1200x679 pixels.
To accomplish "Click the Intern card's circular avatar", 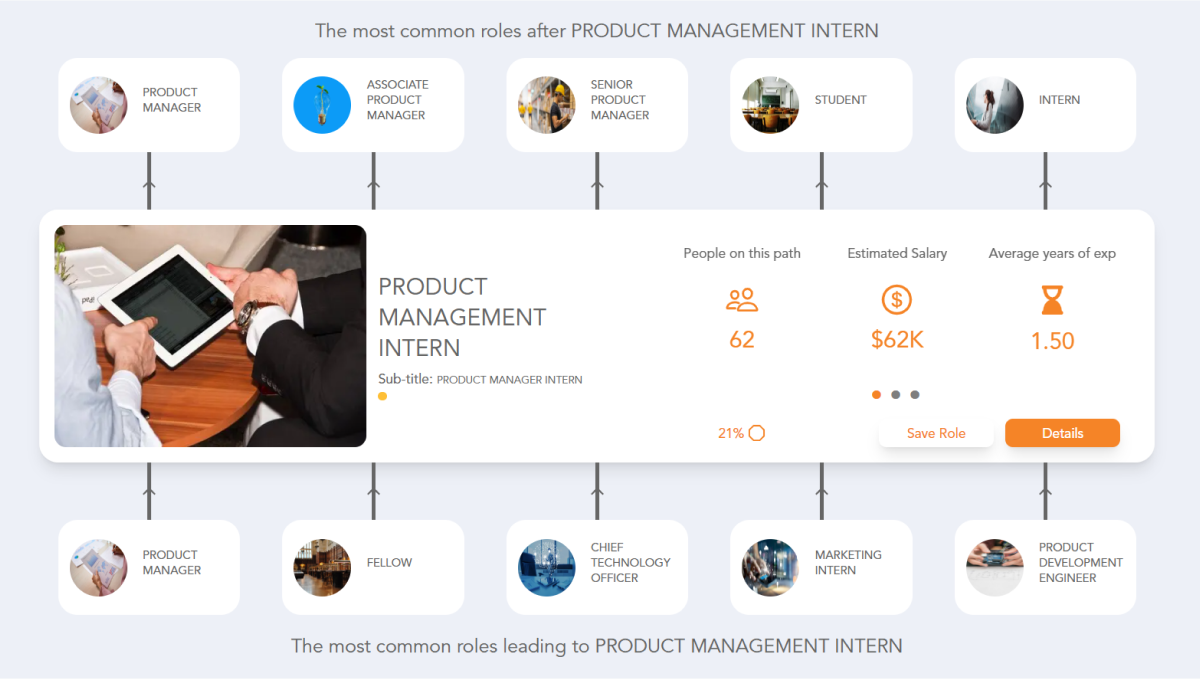I will 994,104.
